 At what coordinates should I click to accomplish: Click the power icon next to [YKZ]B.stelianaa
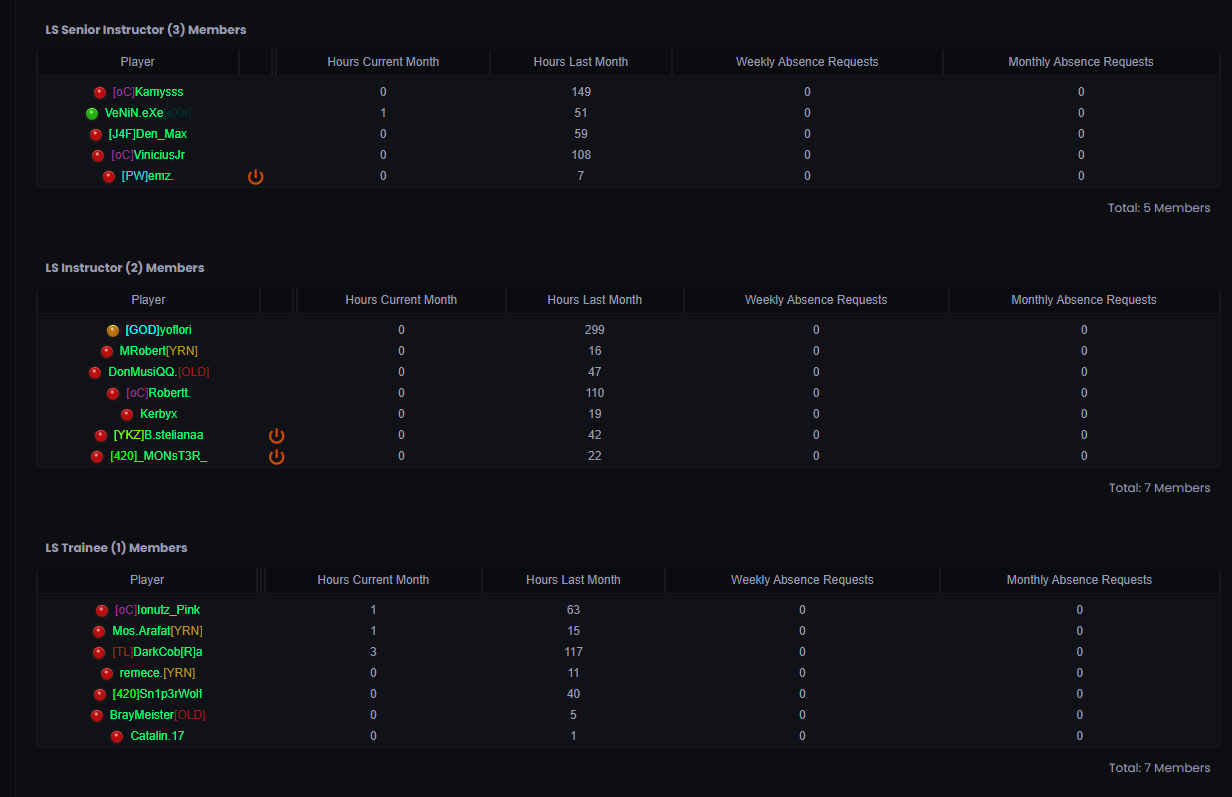pos(277,436)
